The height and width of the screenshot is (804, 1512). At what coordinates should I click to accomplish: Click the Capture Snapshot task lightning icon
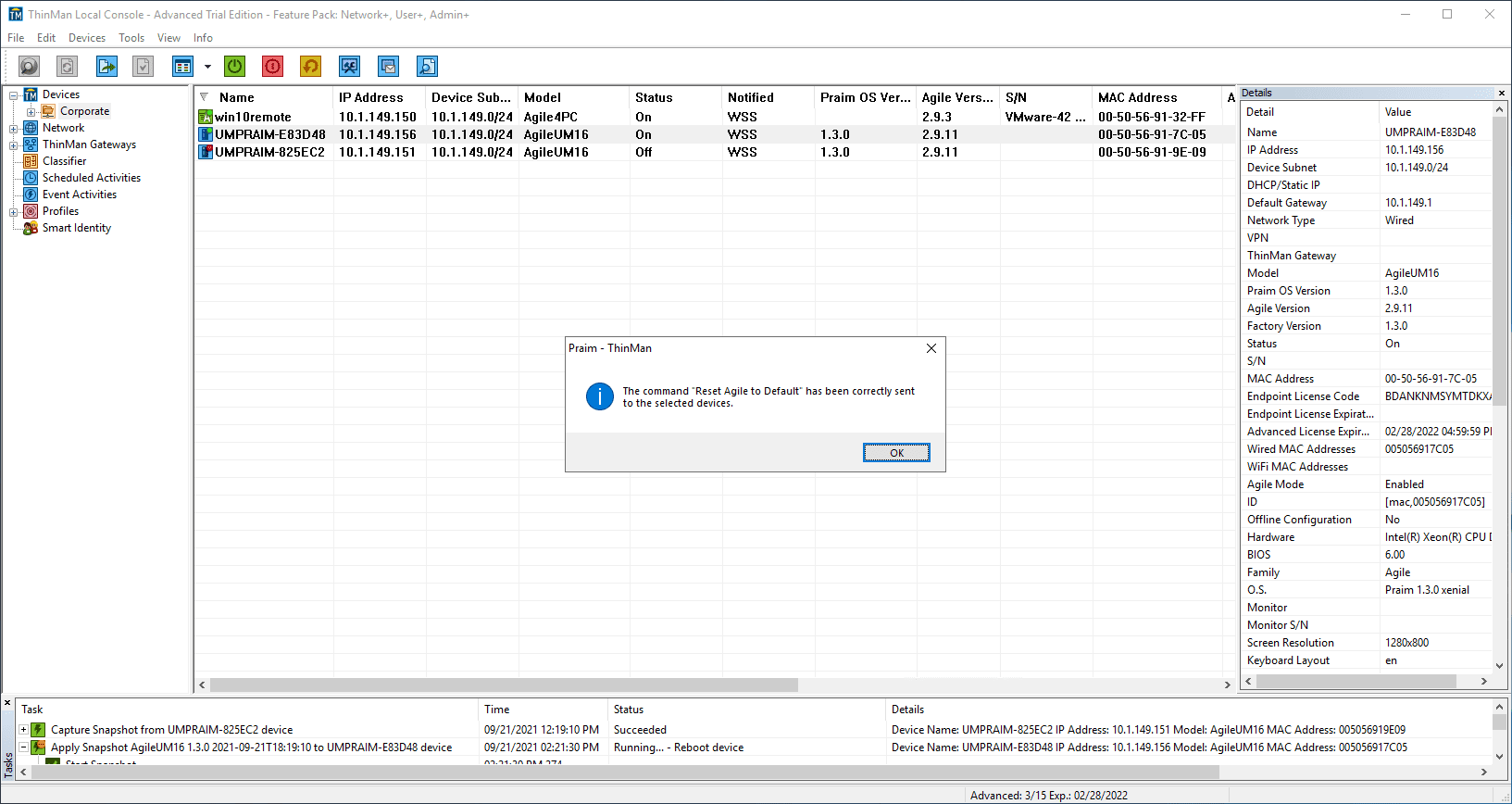click(38, 730)
